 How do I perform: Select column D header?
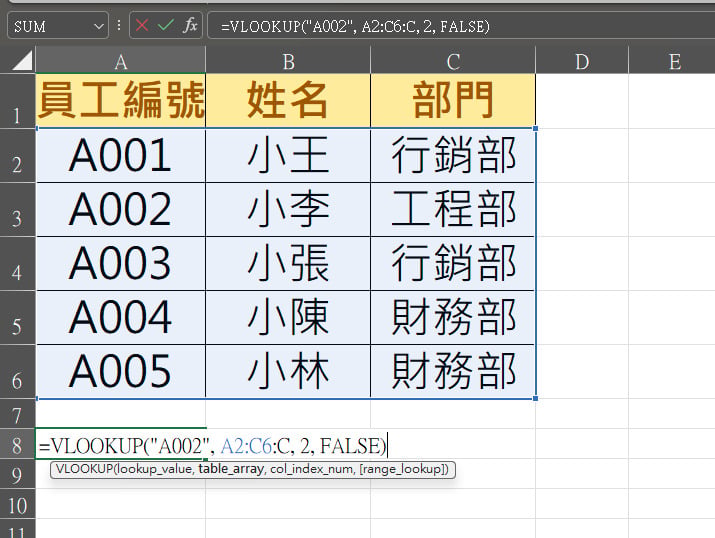(582, 62)
